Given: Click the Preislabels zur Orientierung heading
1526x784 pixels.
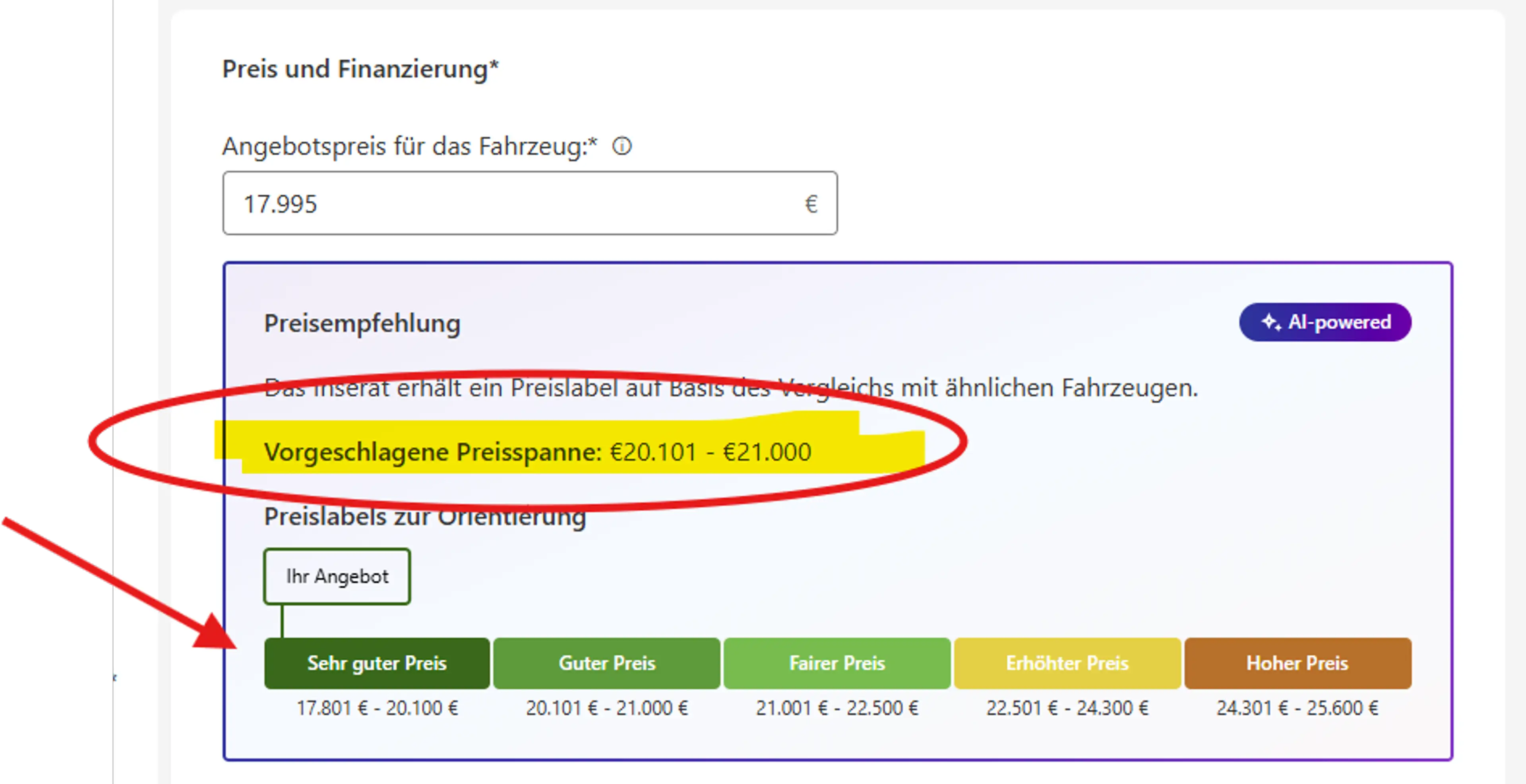Looking at the screenshot, I should (425, 517).
